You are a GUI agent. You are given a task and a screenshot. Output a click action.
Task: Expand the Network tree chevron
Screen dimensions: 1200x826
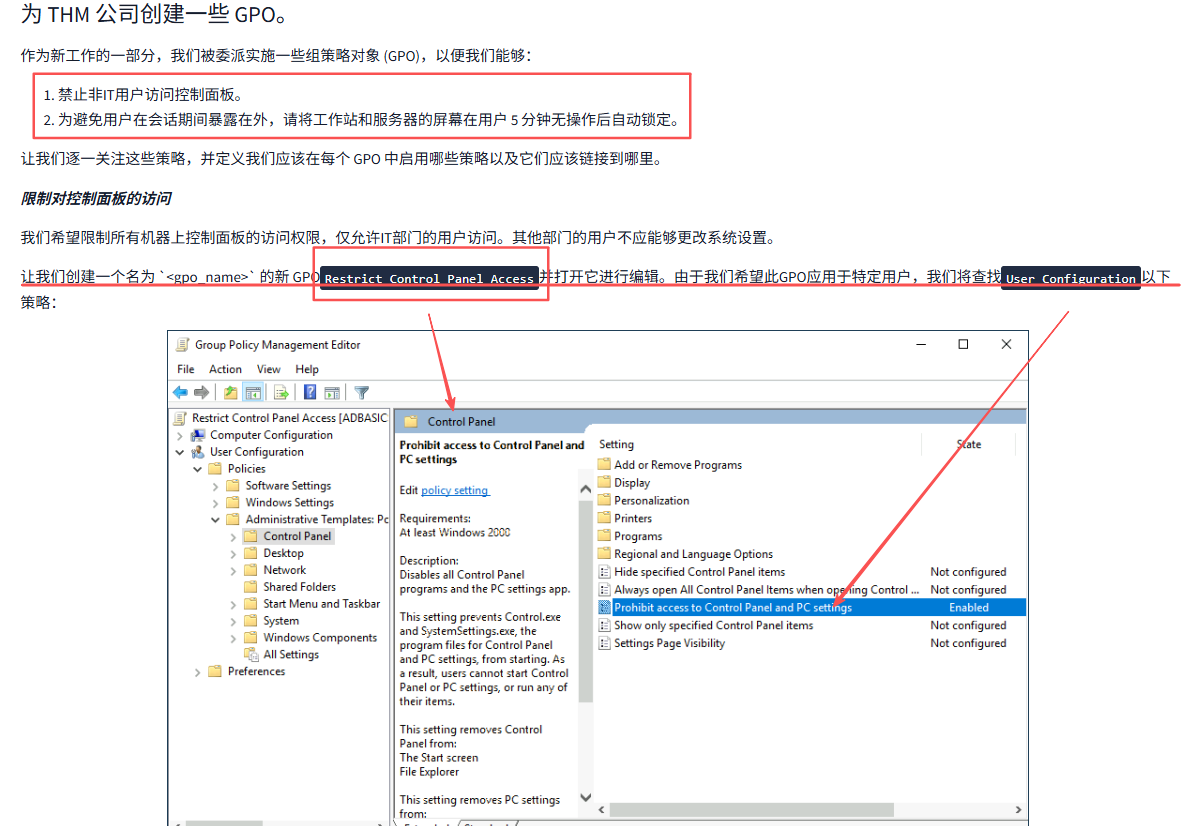point(233,570)
